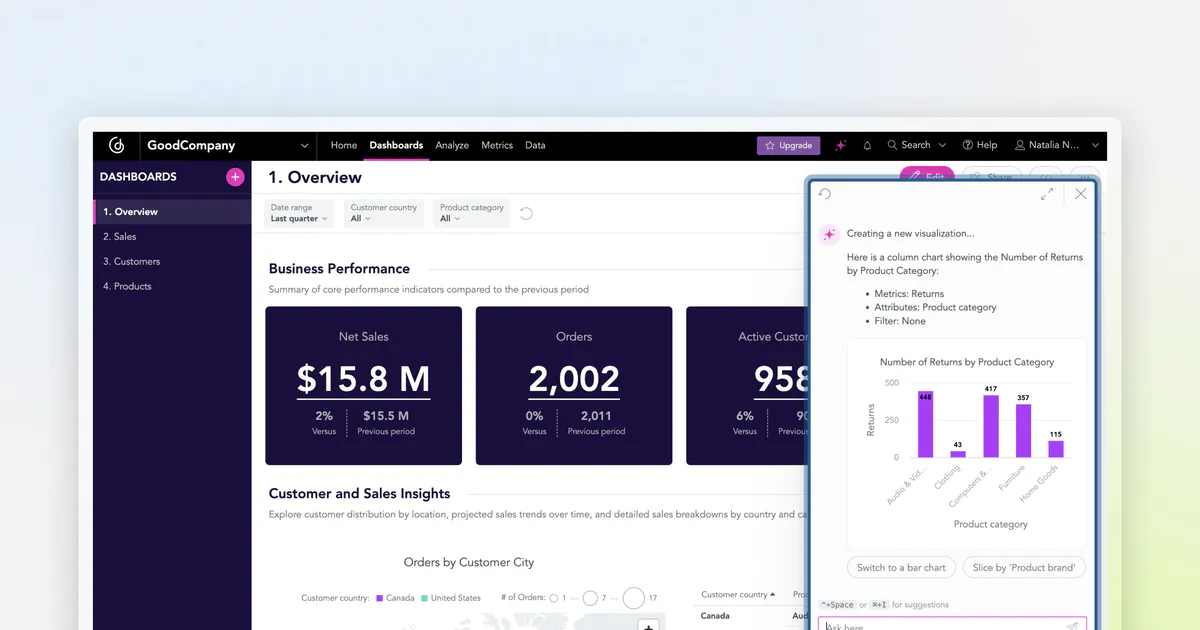The image size is (1200, 630).
Task: Open Customer country All filter dropdown
Action: click(x=383, y=213)
